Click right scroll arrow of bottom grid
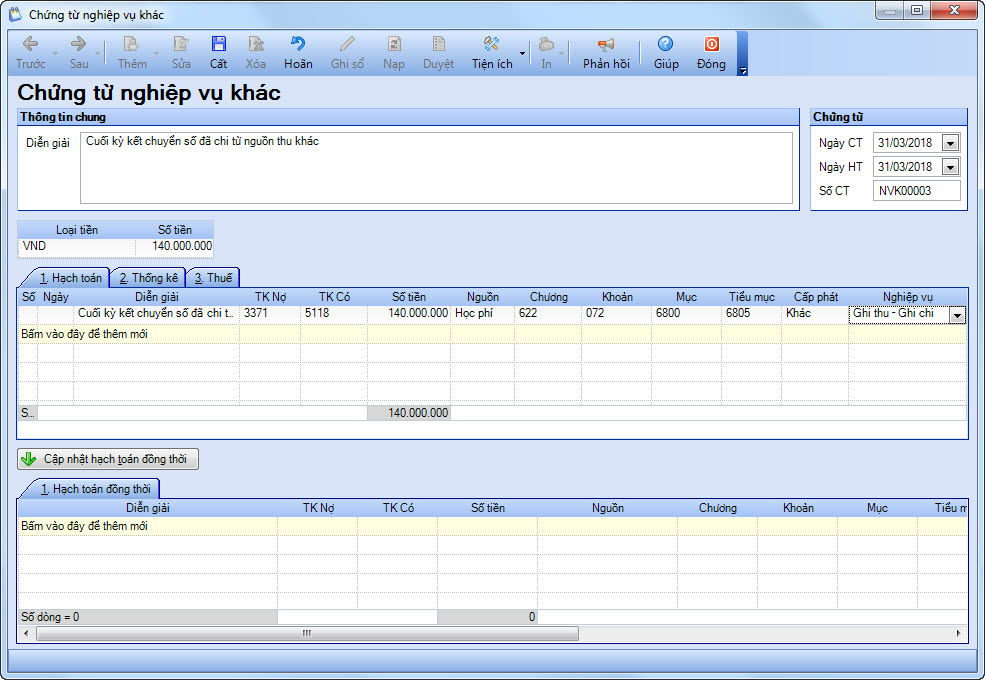The image size is (985, 680). (x=959, y=633)
